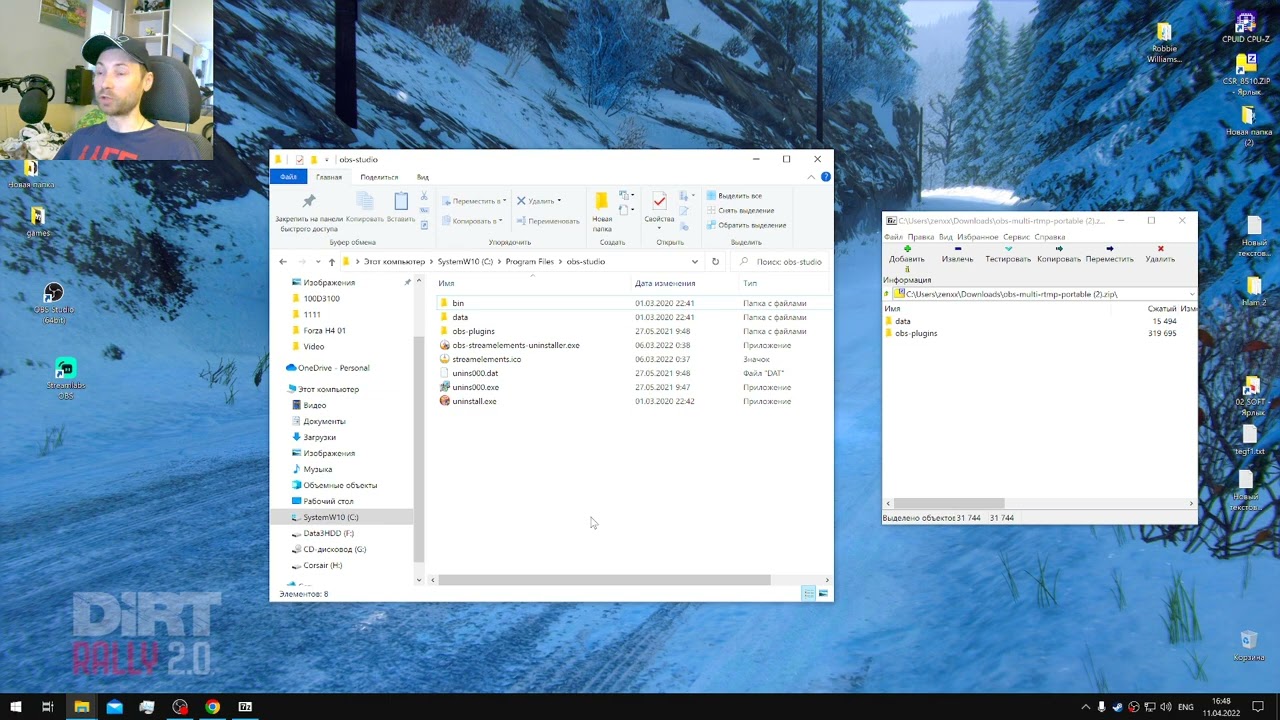Click the 7-Zip Move arrow icon
1280x720 pixels.
(1110, 249)
